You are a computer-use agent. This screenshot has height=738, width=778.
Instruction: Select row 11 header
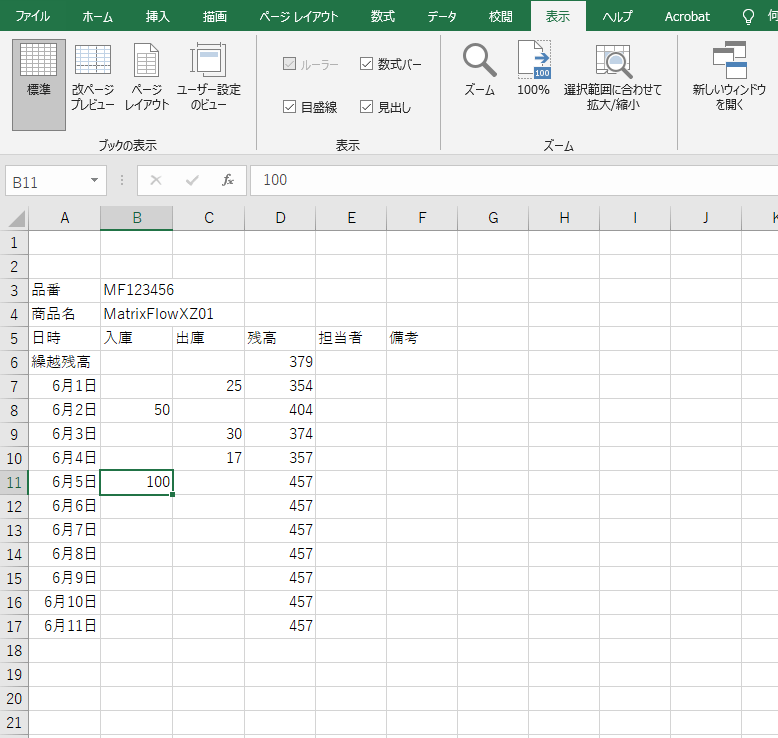click(x=14, y=482)
